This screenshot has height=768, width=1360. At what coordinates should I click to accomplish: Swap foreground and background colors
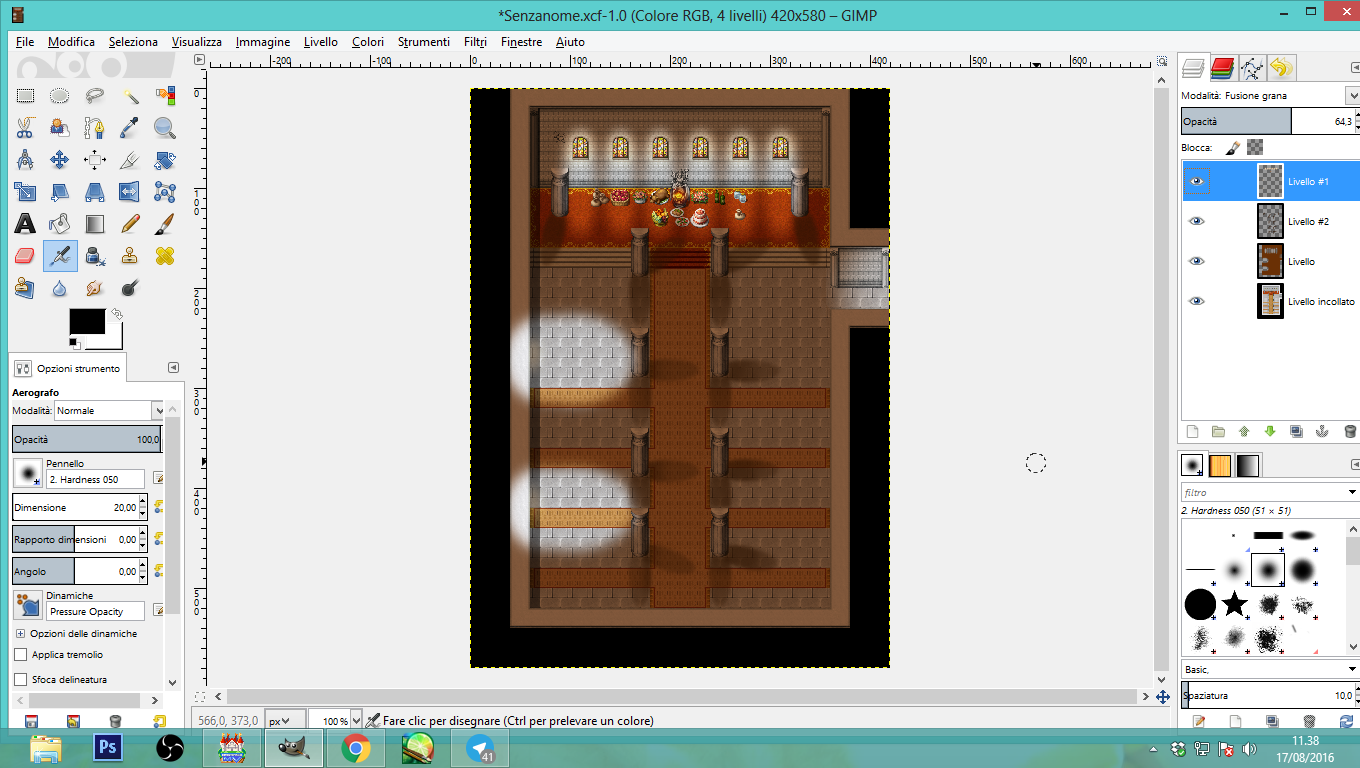[117, 314]
